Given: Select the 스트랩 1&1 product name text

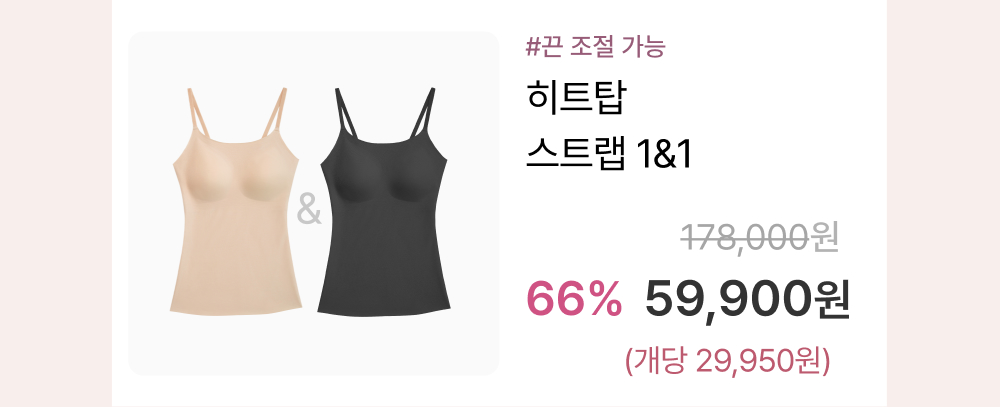Looking at the screenshot, I should 608,155.
